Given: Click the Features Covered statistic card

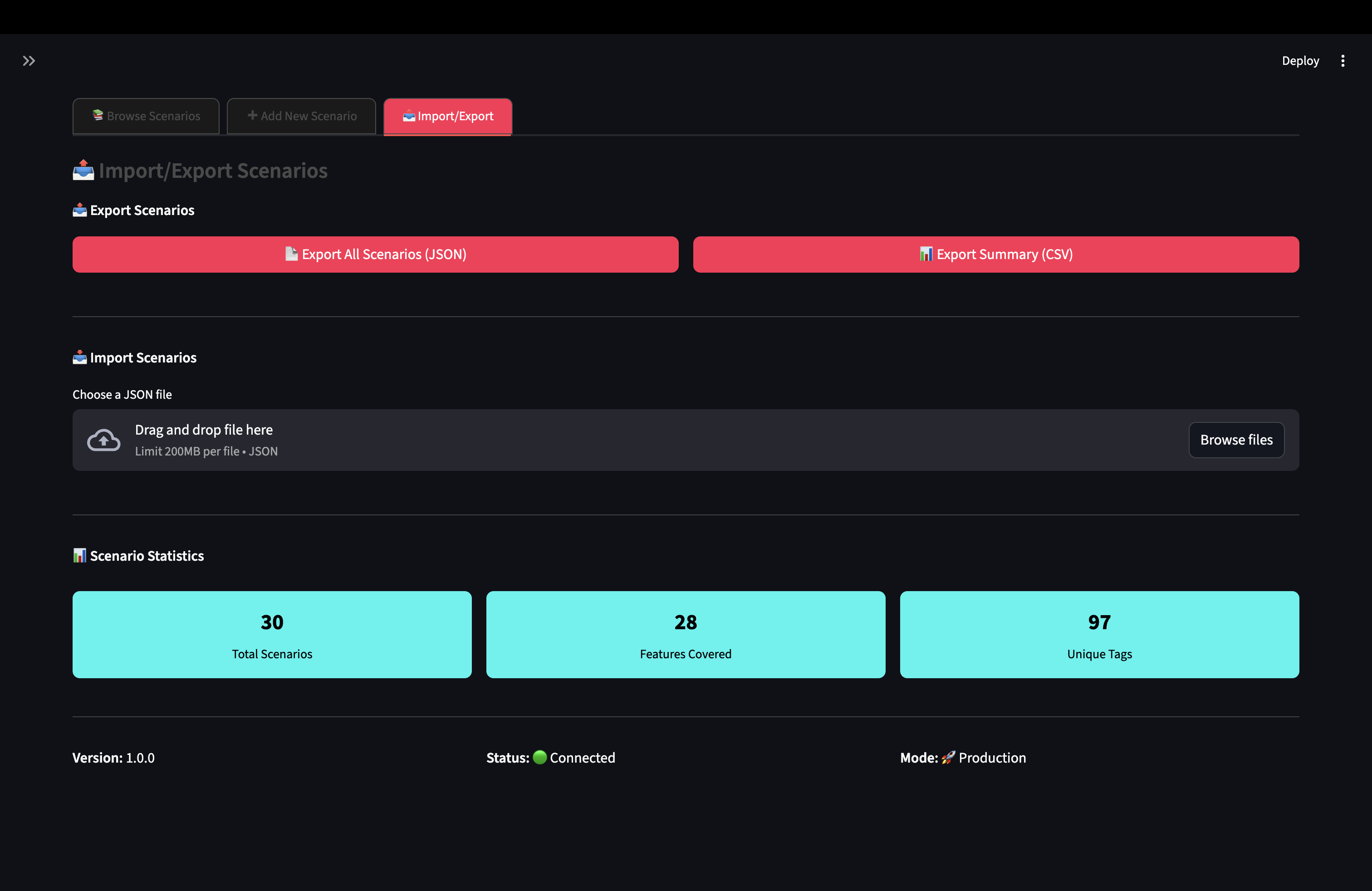Looking at the screenshot, I should coord(686,634).
